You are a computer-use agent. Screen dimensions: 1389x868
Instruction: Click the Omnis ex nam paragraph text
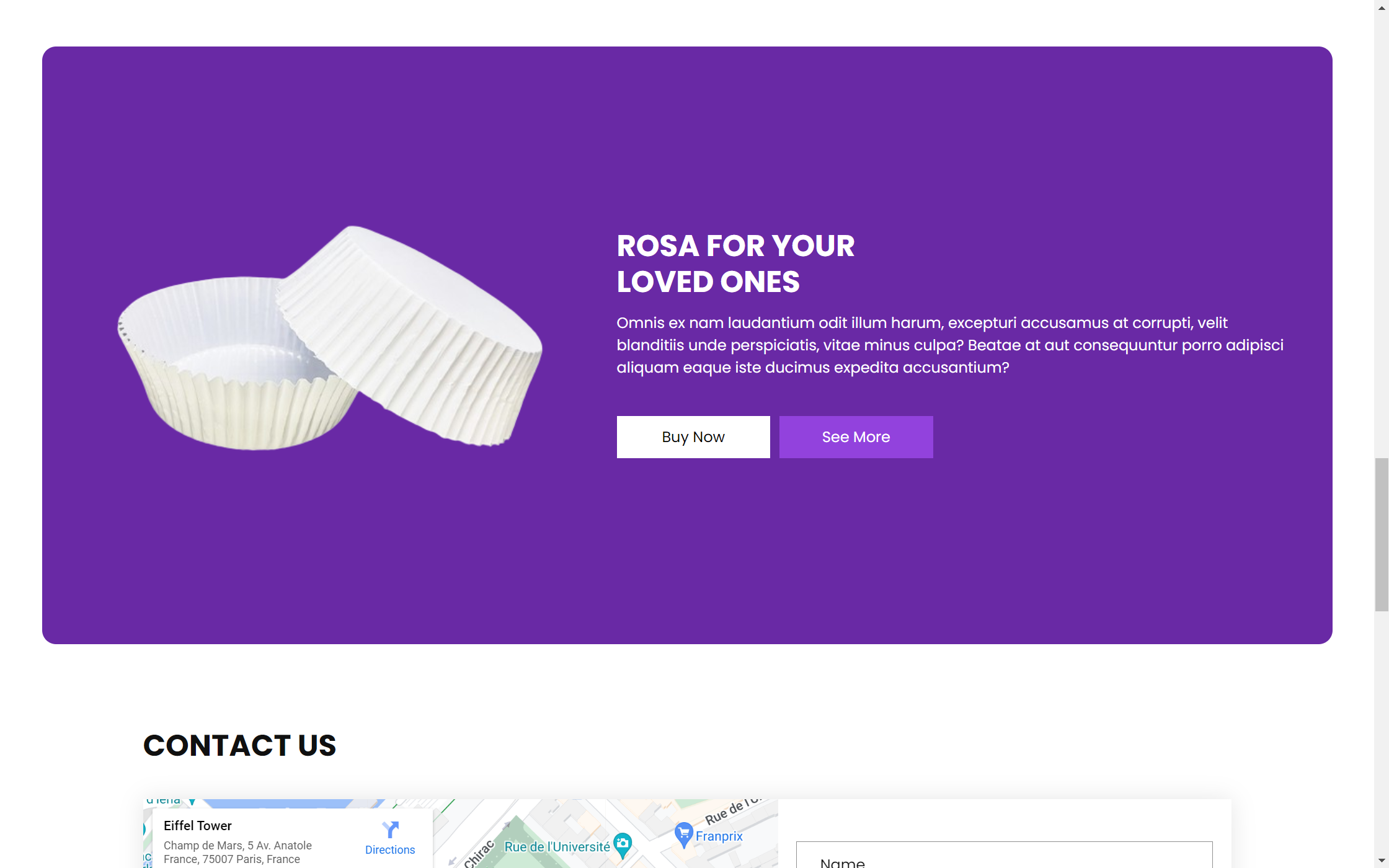[949, 345]
